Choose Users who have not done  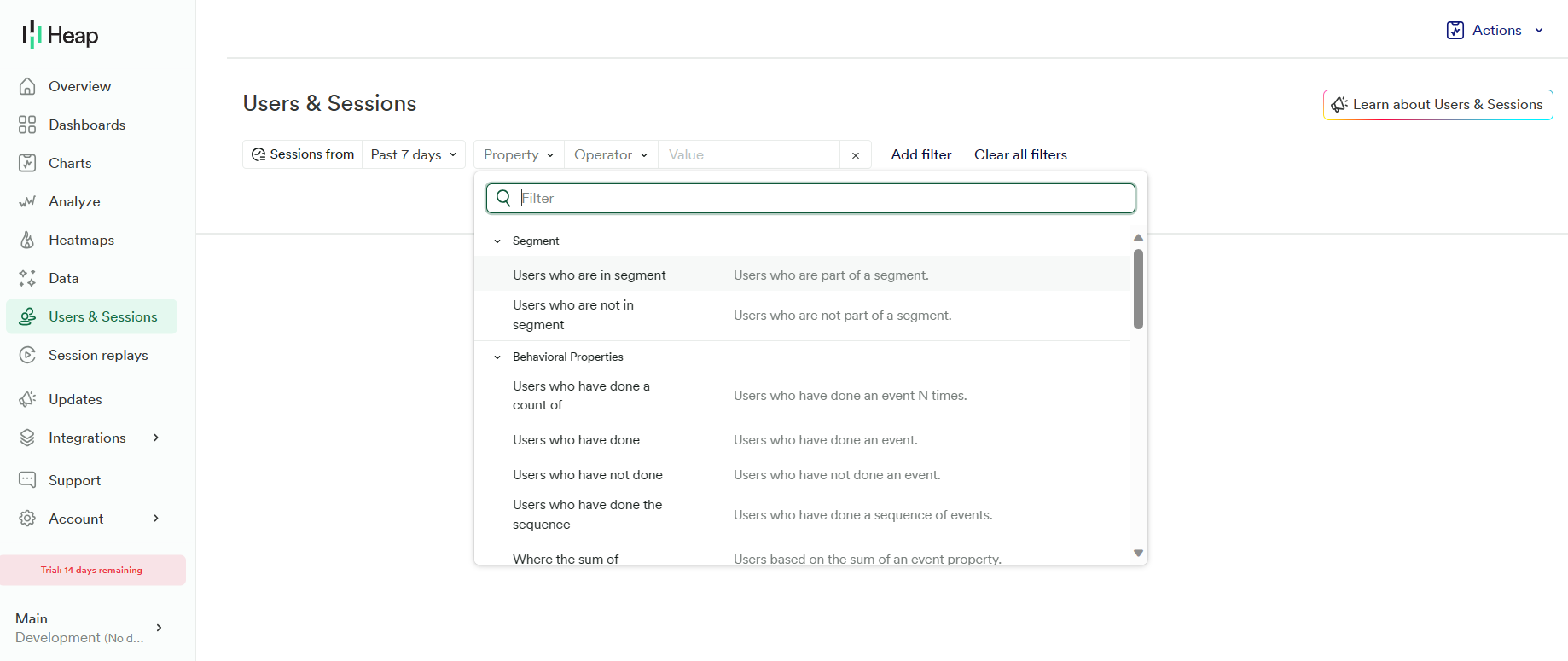click(x=587, y=475)
